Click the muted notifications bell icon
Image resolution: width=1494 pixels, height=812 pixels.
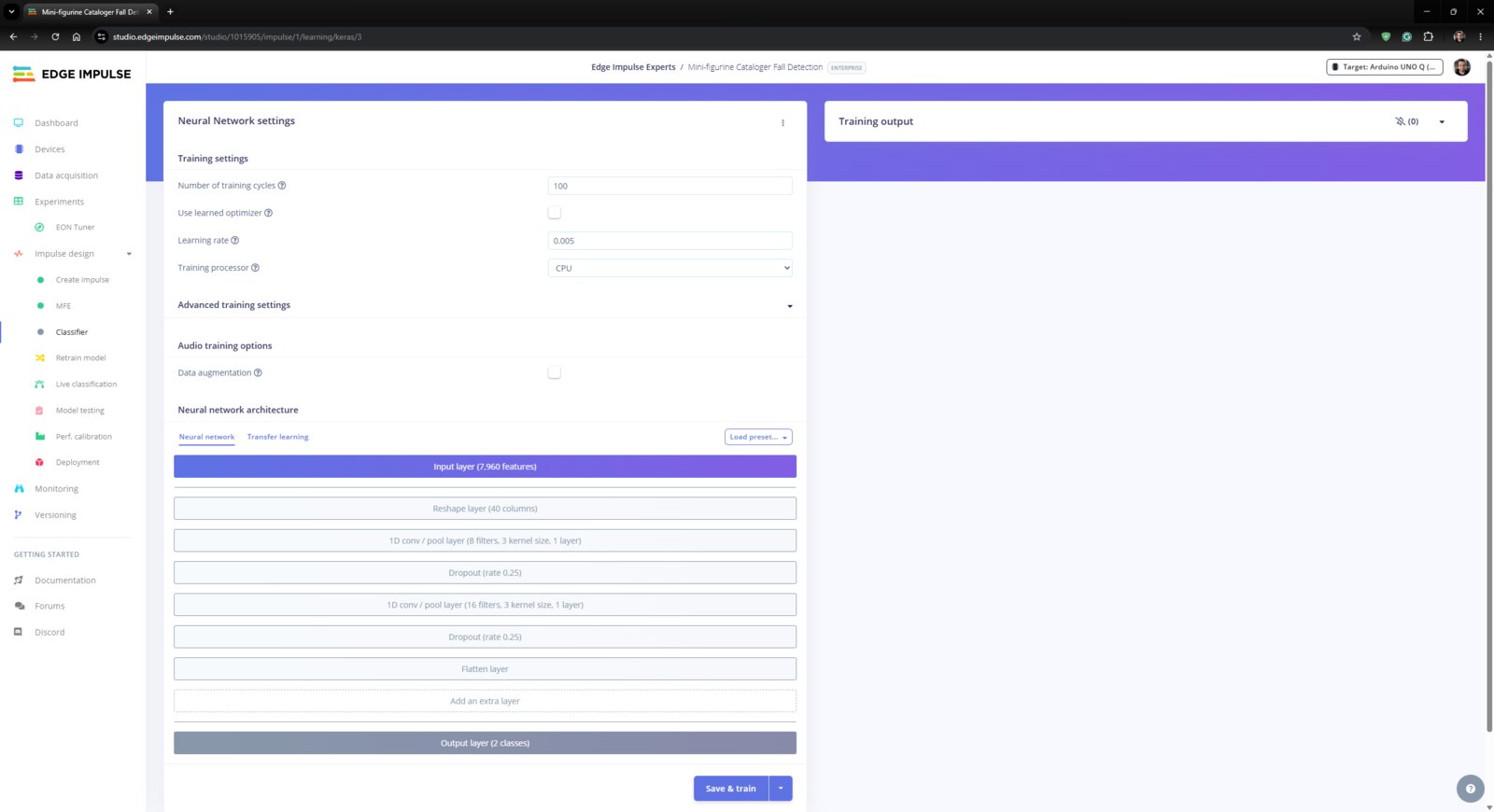1401,121
